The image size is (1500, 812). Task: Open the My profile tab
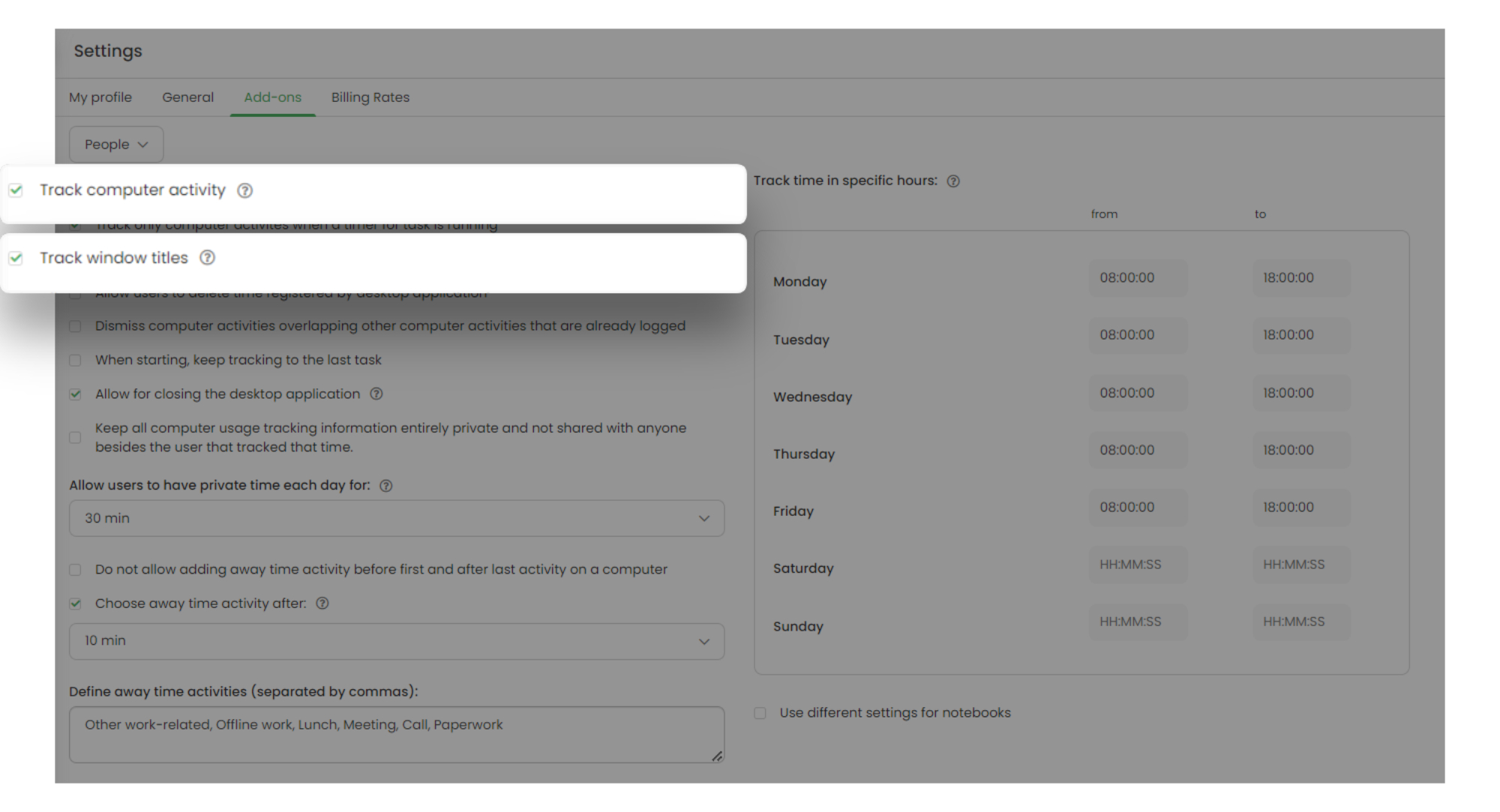[100, 97]
